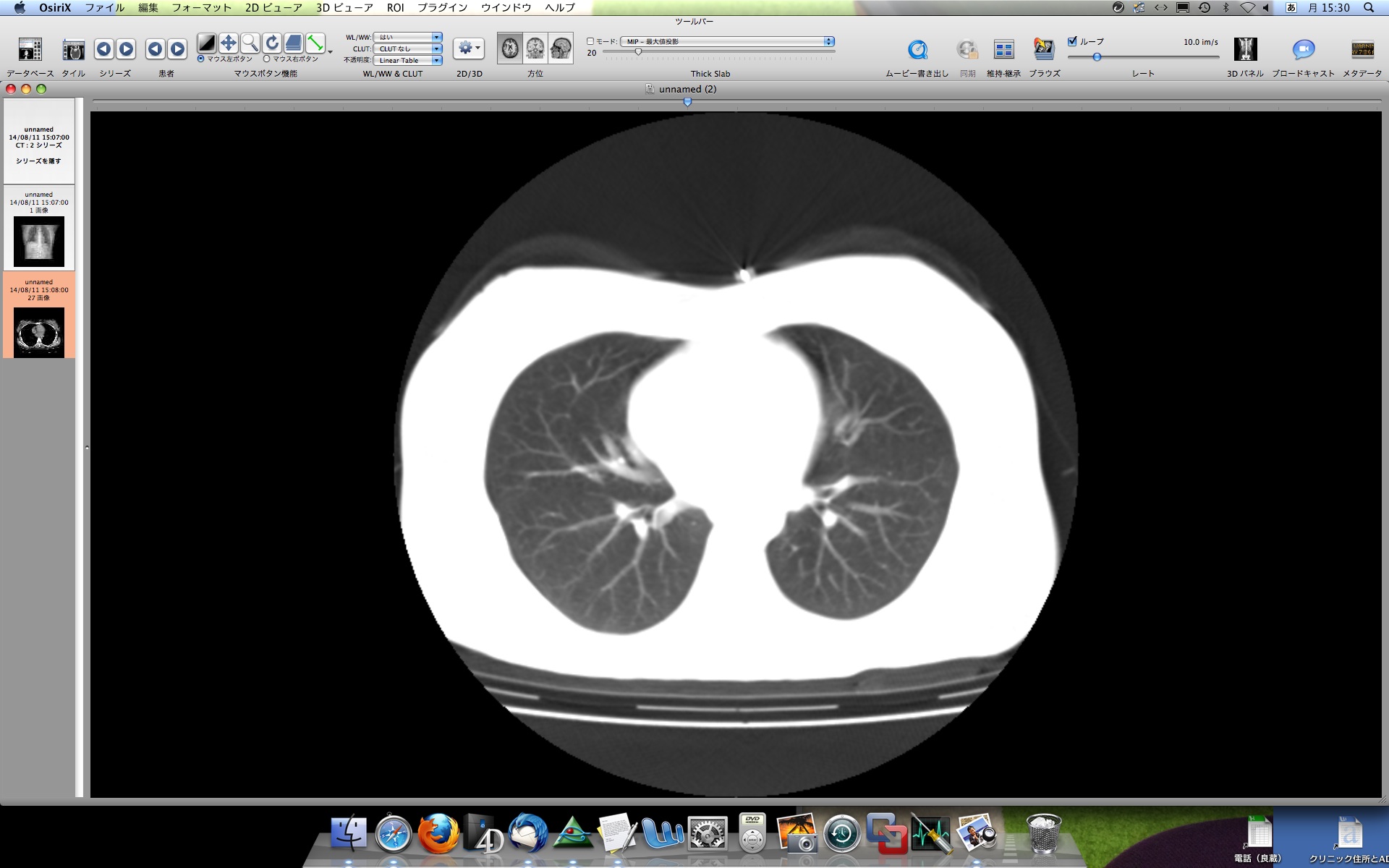Open the 不透明度 Linear Table dropdown
The height and width of the screenshot is (868, 1389).
(x=407, y=60)
